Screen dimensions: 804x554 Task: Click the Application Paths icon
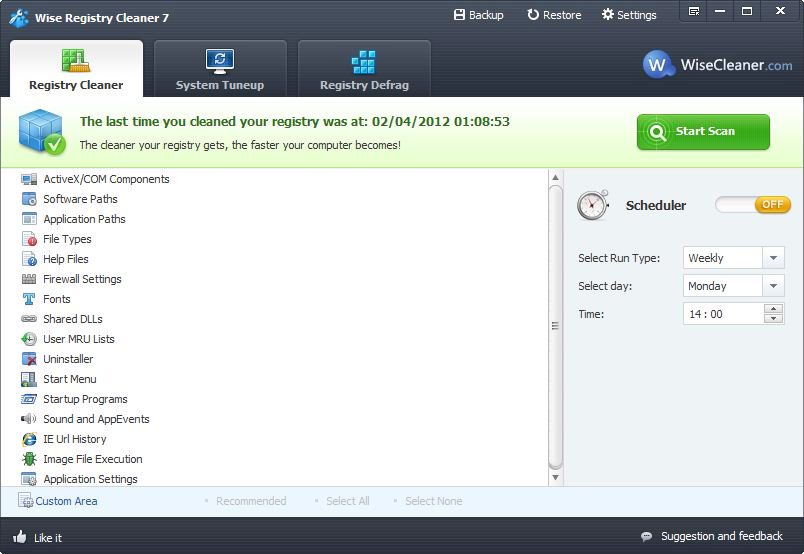tap(29, 219)
